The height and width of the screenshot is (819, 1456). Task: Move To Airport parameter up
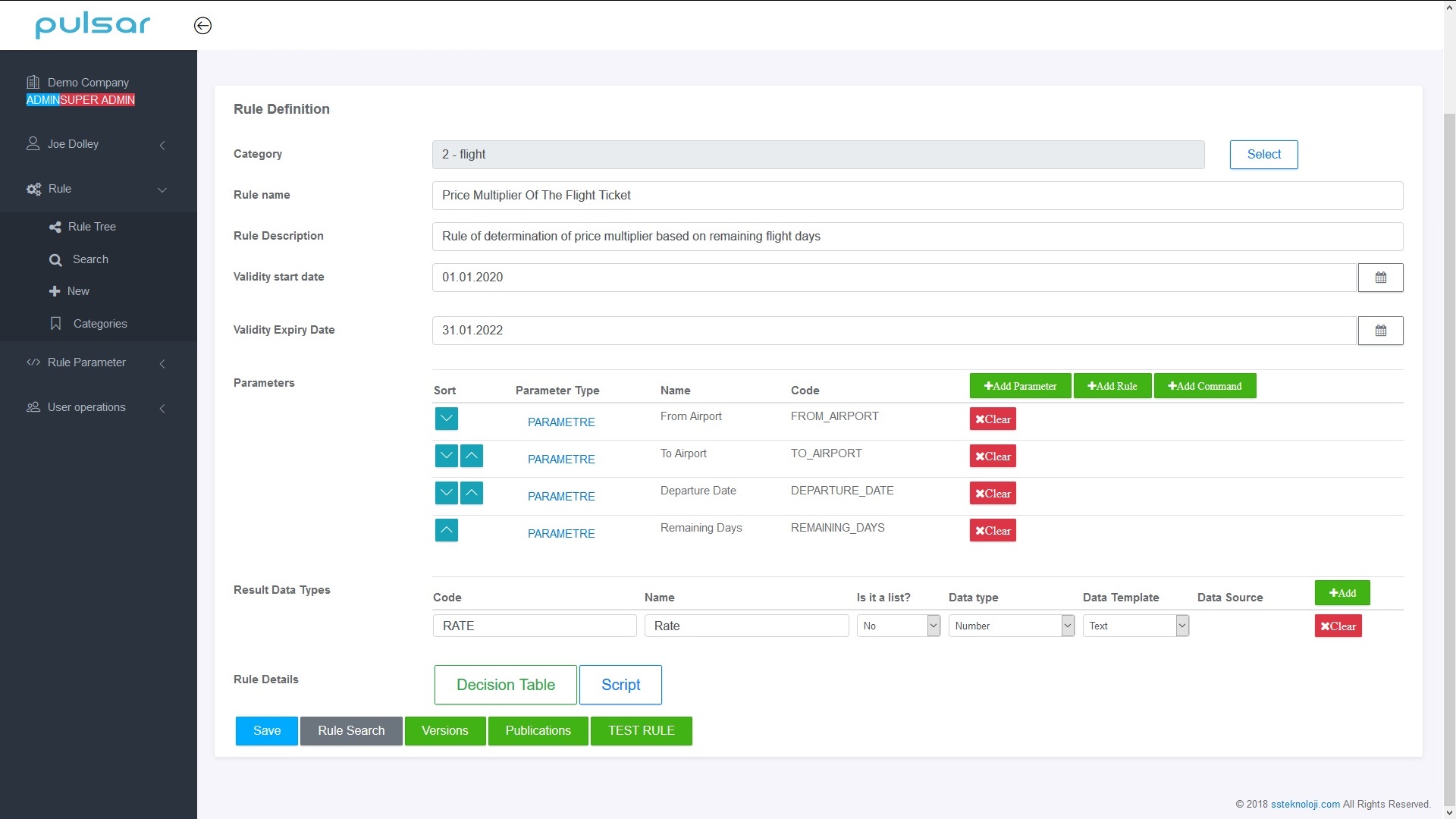click(472, 456)
